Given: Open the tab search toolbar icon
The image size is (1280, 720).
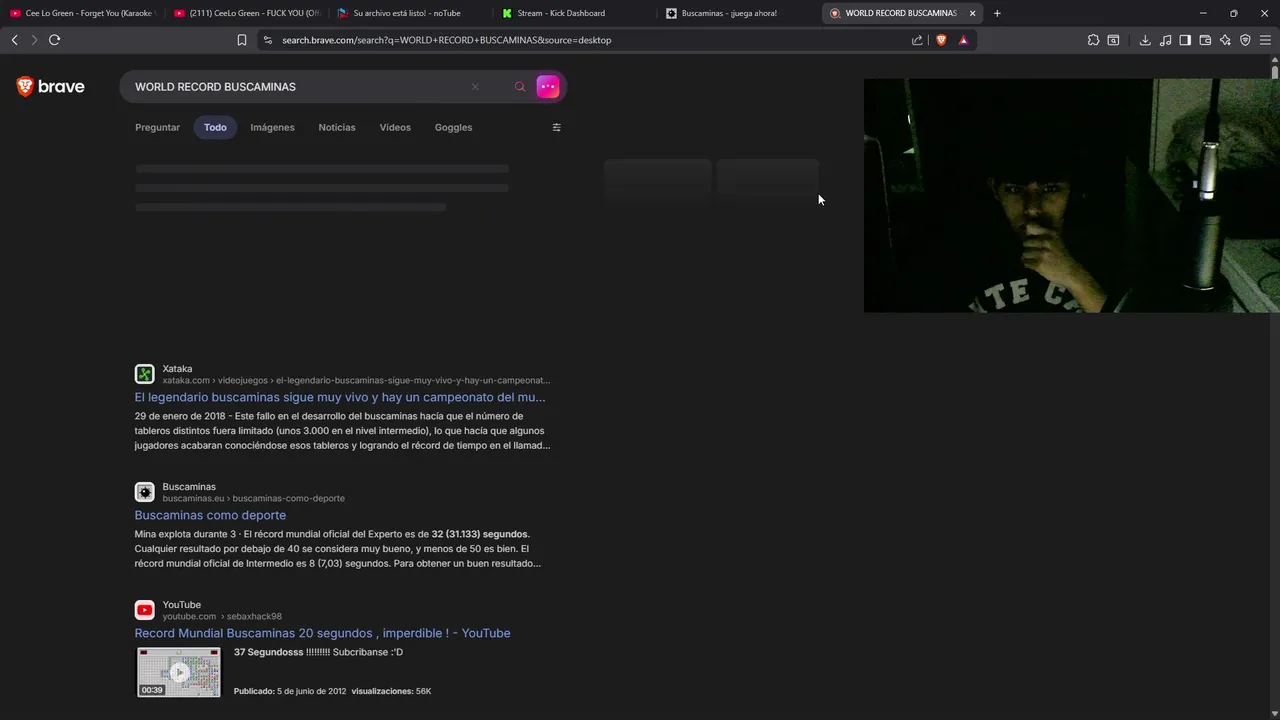Looking at the screenshot, I should (x=1113, y=40).
